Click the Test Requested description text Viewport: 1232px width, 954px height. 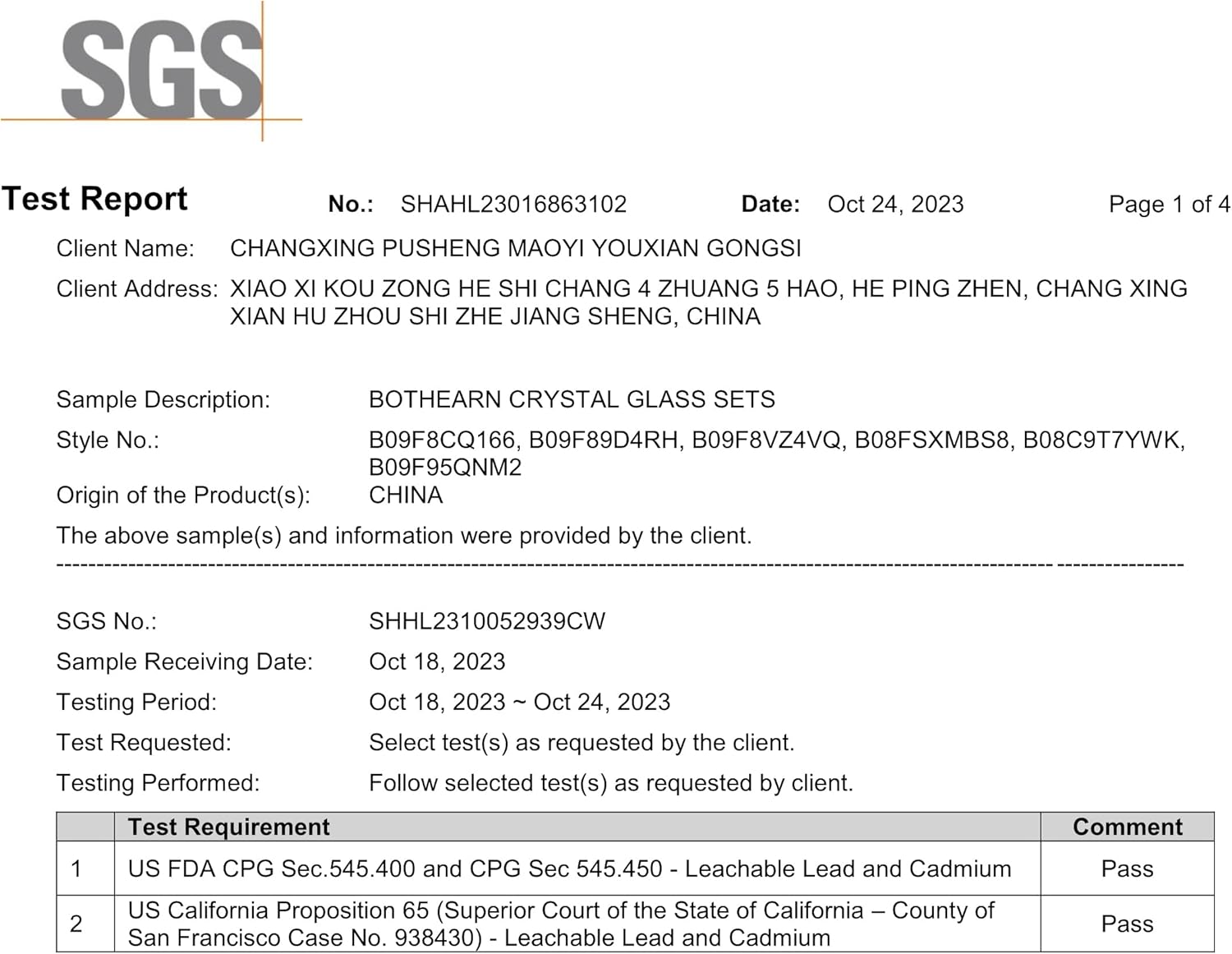point(582,742)
